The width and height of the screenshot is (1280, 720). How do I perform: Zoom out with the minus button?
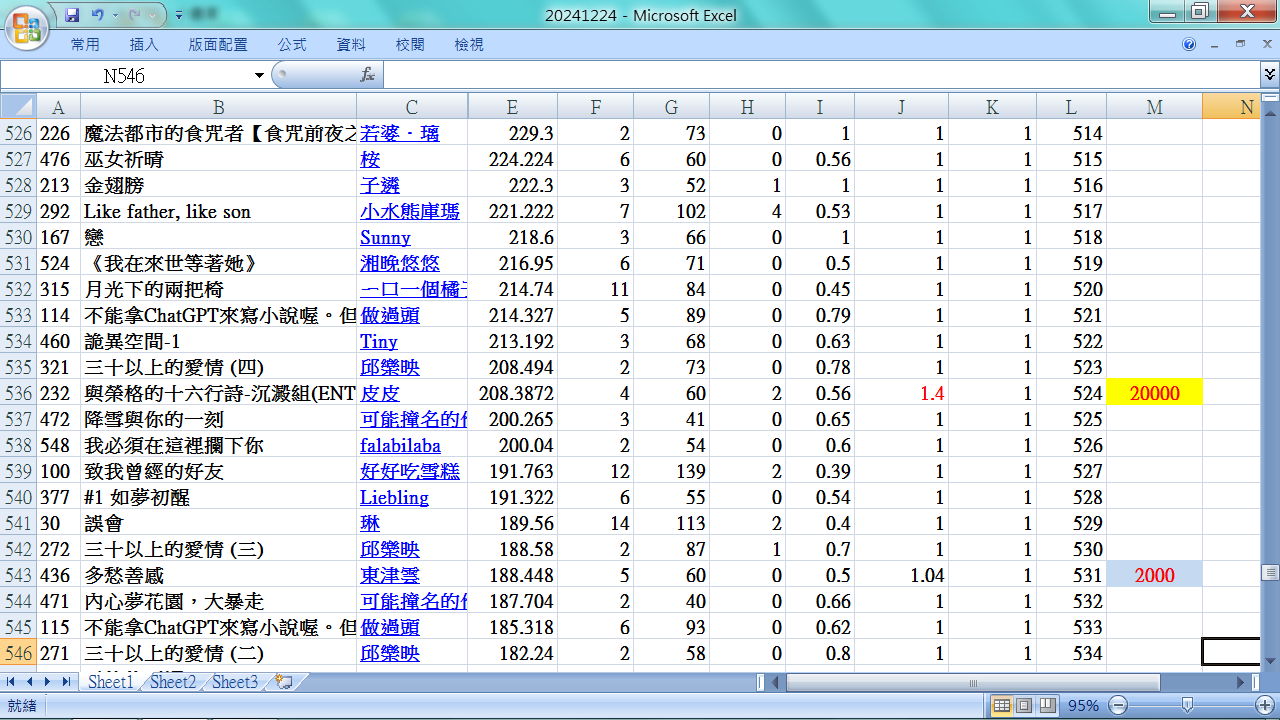(1119, 706)
